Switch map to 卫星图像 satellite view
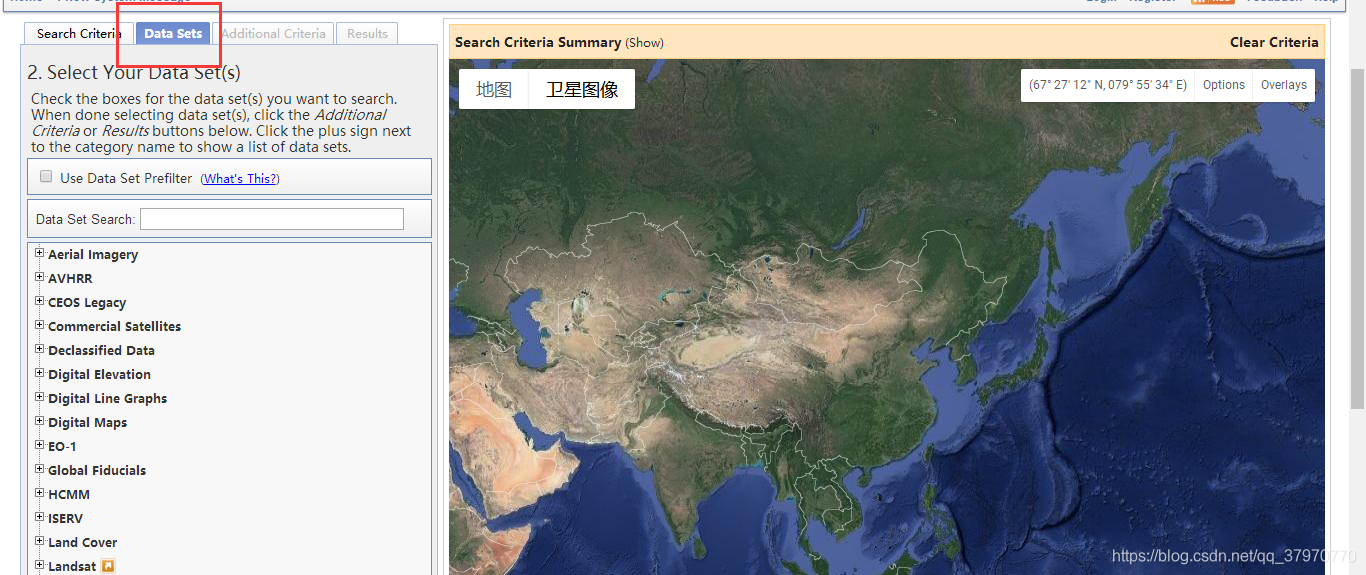This screenshot has height=575, width=1366. click(x=582, y=89)
